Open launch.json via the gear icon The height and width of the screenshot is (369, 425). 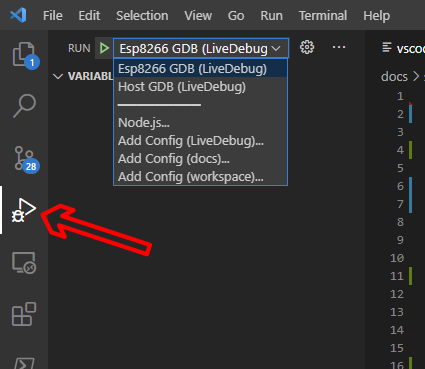[x=307, y=48]
